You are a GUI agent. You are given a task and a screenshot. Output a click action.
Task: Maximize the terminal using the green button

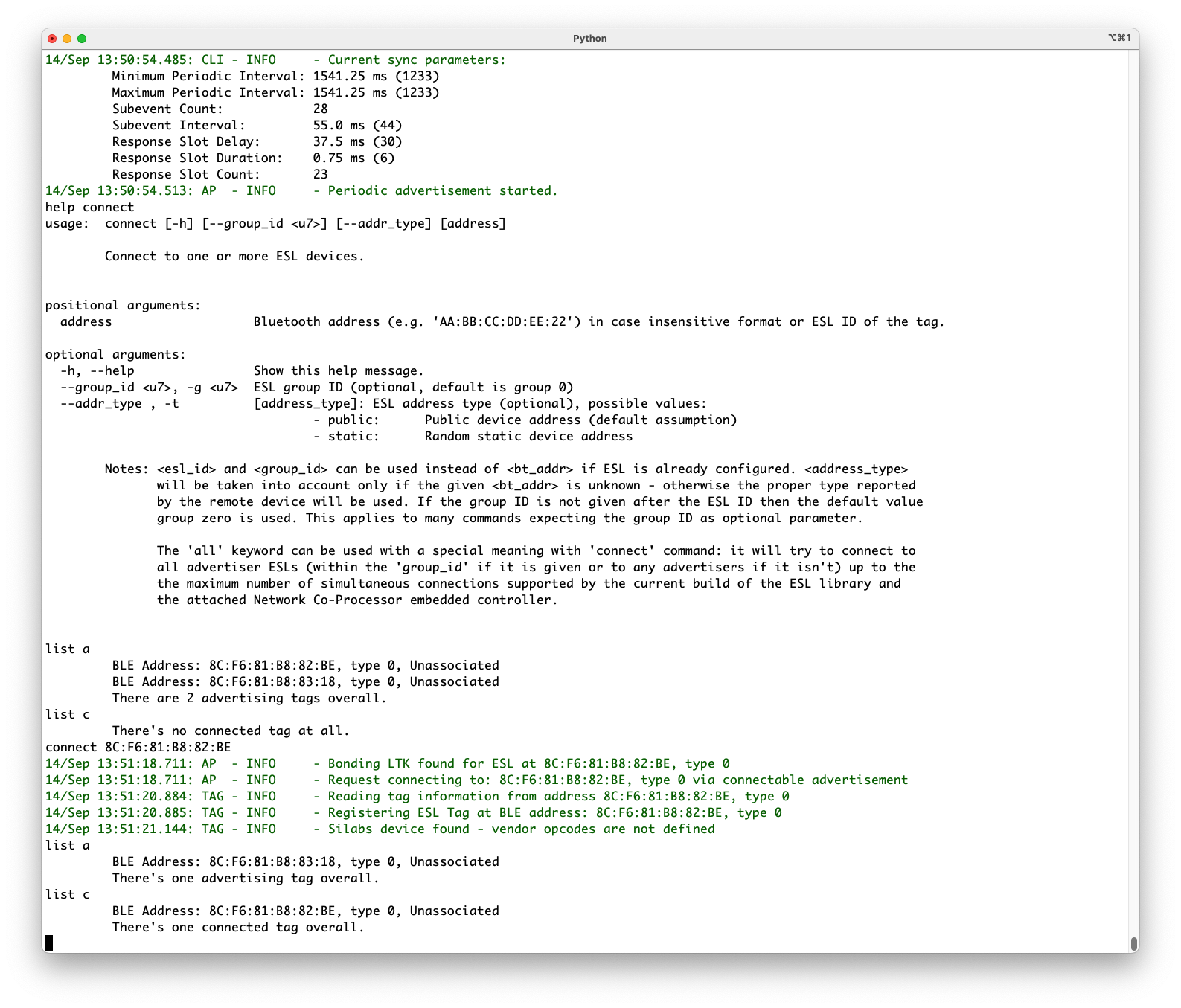82,39
